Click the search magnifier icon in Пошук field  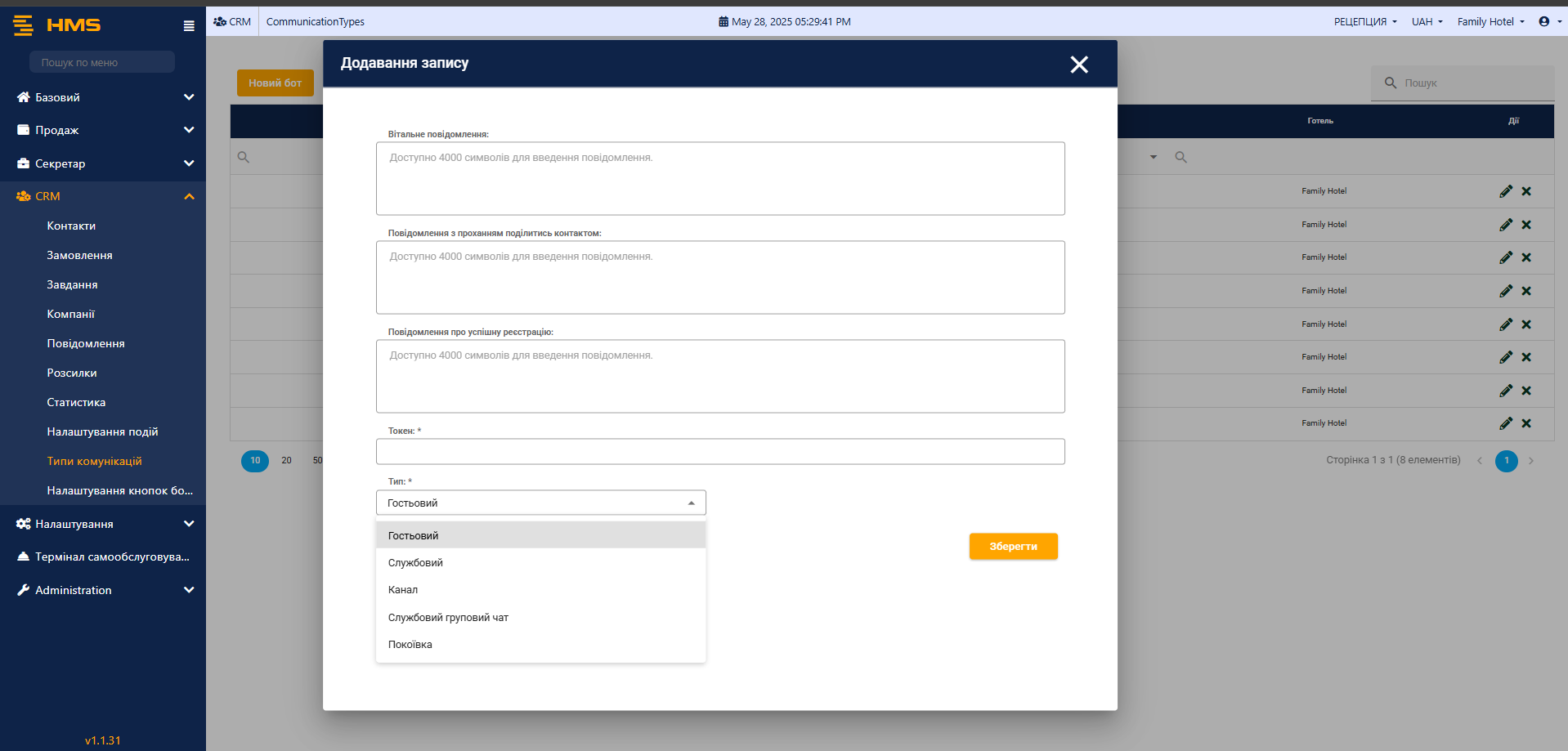(1390, 83)
